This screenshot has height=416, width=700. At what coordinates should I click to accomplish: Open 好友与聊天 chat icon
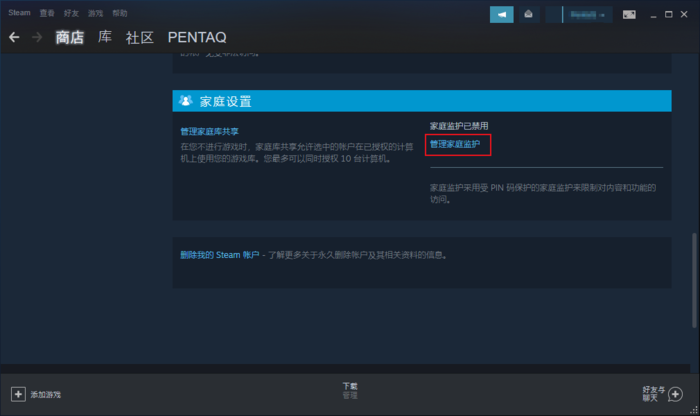675,394
